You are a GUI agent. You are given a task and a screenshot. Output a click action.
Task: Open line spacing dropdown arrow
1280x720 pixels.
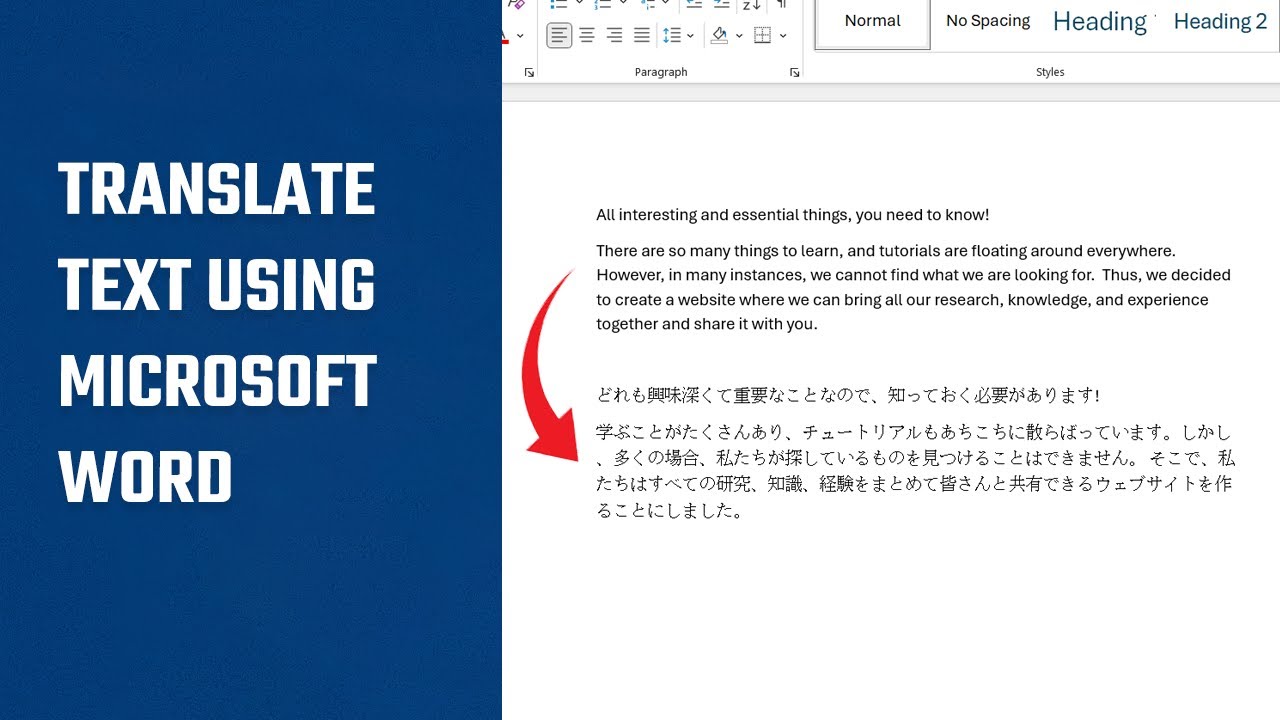coord(690,36)
